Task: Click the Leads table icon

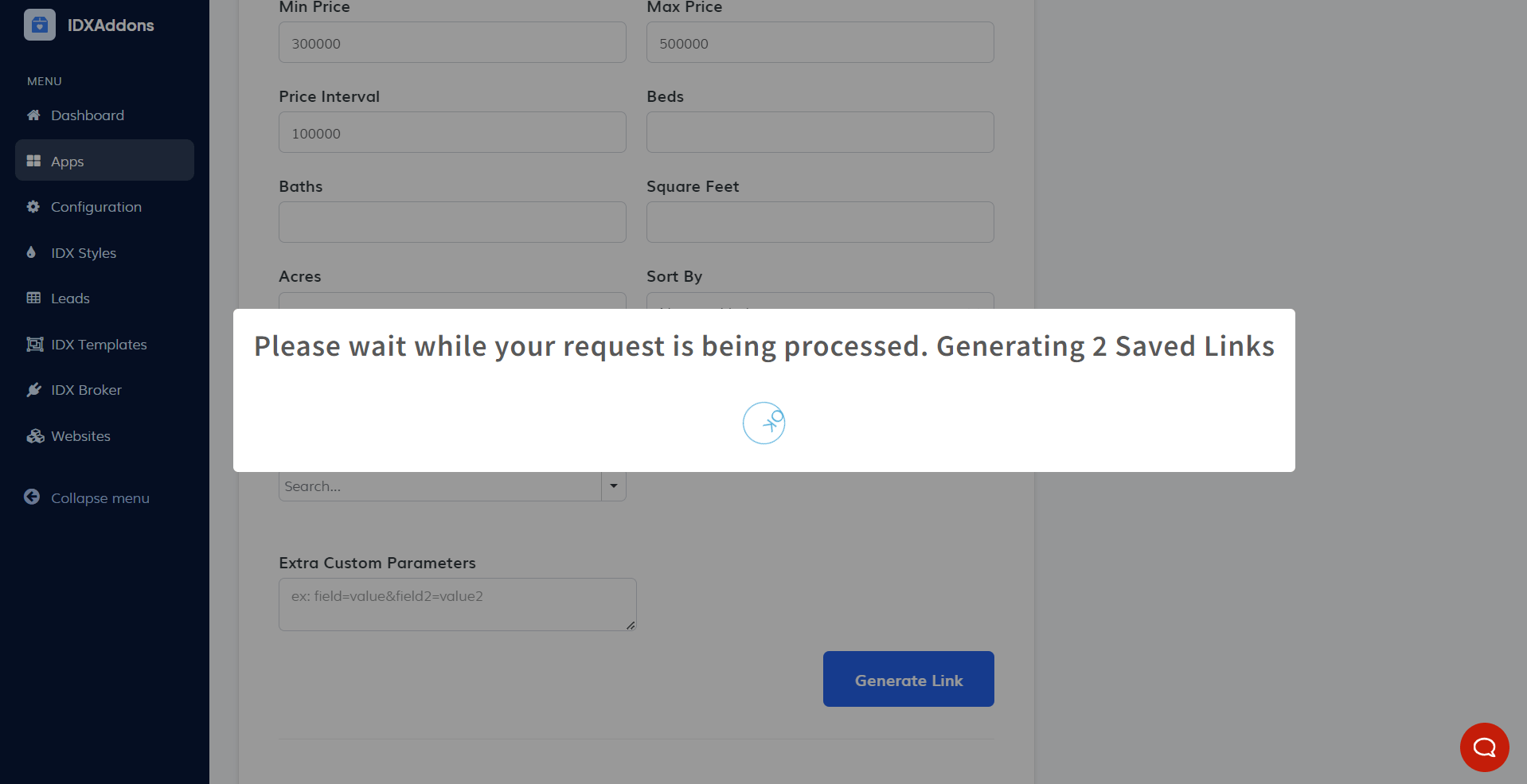Action: coord(33,298)
